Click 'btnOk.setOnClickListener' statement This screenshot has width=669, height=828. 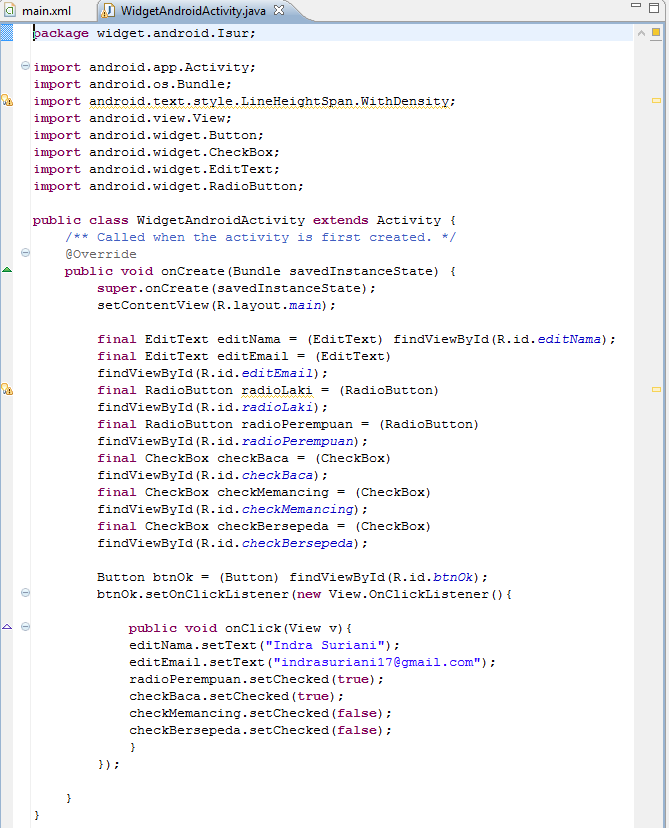click(x=304, y=594)
